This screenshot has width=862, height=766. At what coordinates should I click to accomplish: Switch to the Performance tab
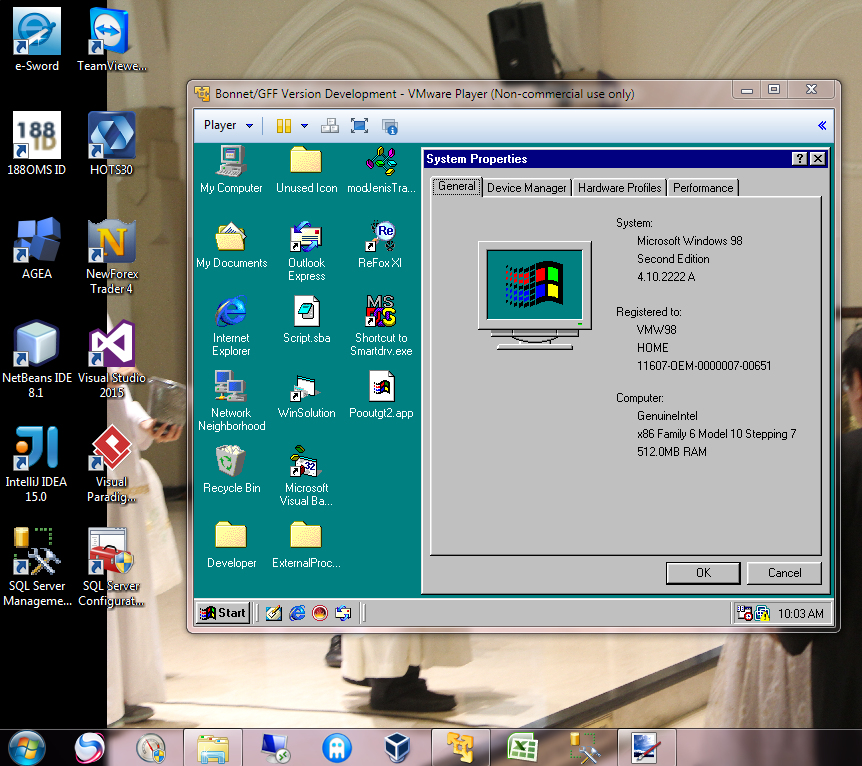pyautogui.click(x=704, y=187)
